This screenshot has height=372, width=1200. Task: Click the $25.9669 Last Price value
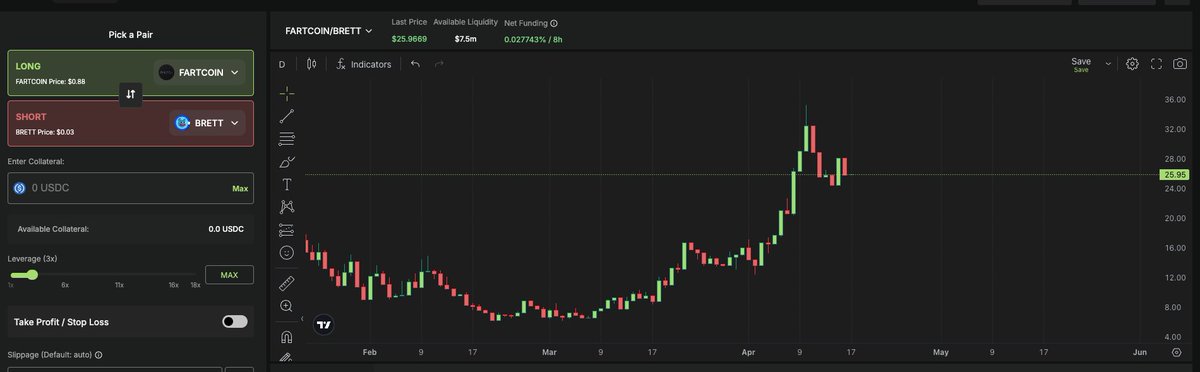click(409, 39)
